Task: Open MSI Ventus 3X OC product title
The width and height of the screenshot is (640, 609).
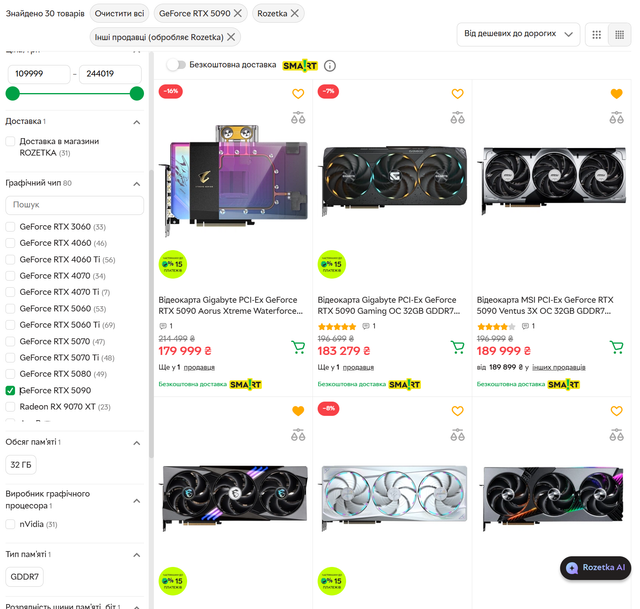Action: pyautogui.click(x=545, y=305)
